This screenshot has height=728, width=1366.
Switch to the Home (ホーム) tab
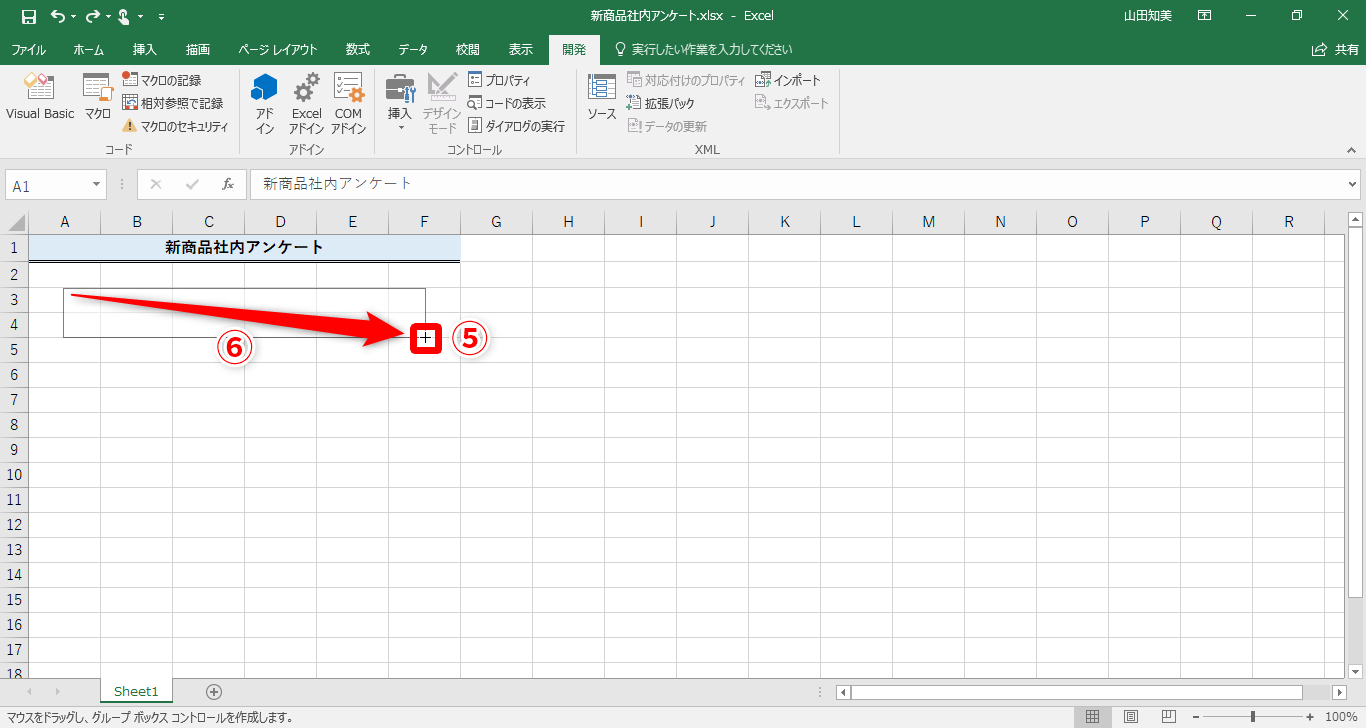click(x=89, y=49)
